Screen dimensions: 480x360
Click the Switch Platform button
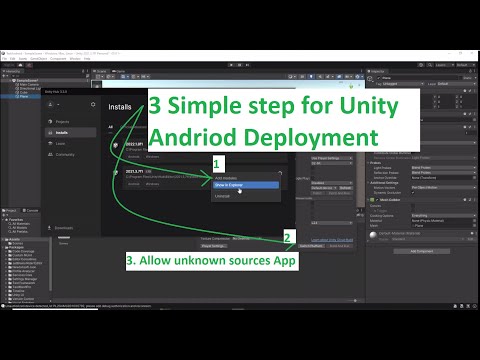(x=311, y=246)
